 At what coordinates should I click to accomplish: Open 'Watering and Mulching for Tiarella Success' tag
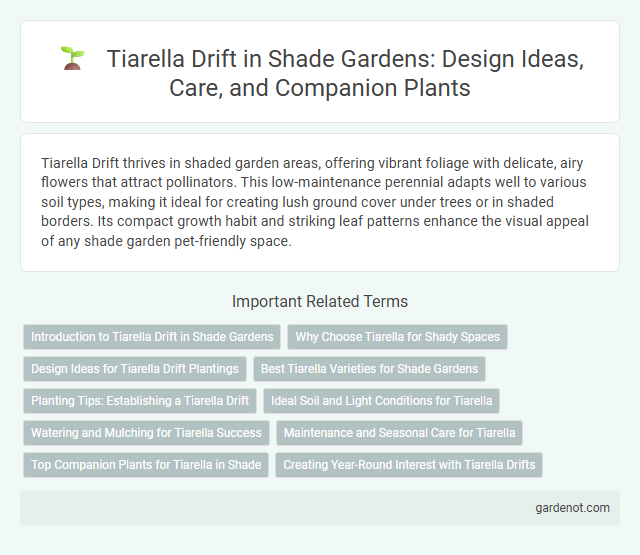(x=147, y=433)
